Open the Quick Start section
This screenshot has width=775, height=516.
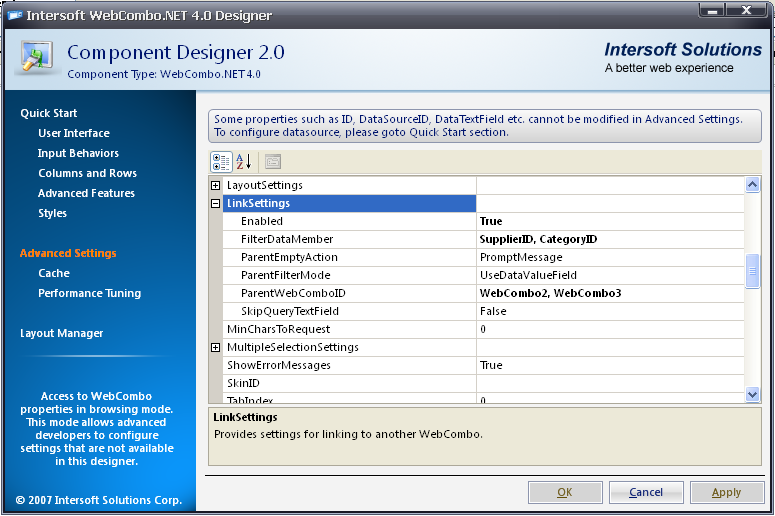[x=49, y=113]
